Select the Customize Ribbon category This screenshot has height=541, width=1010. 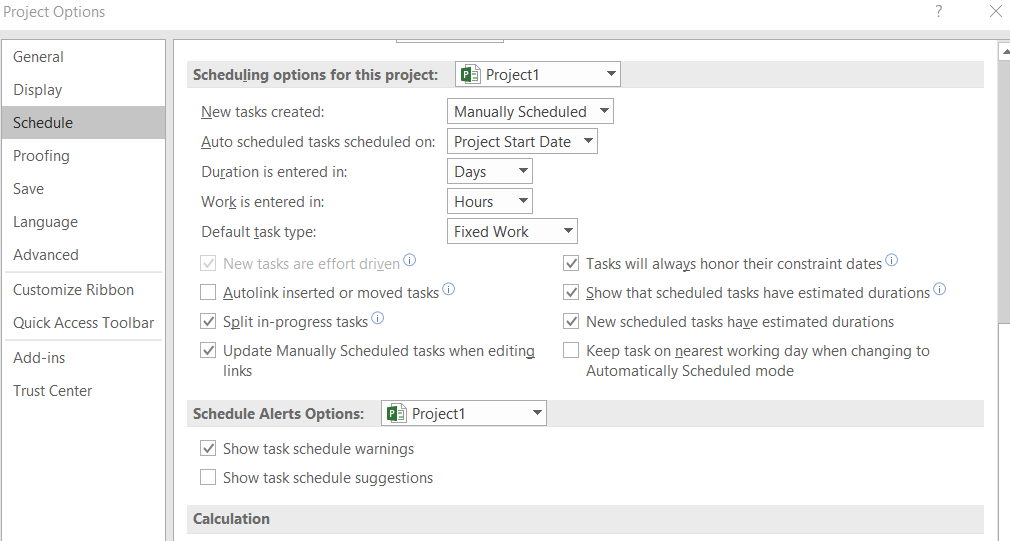coord(73,290)
